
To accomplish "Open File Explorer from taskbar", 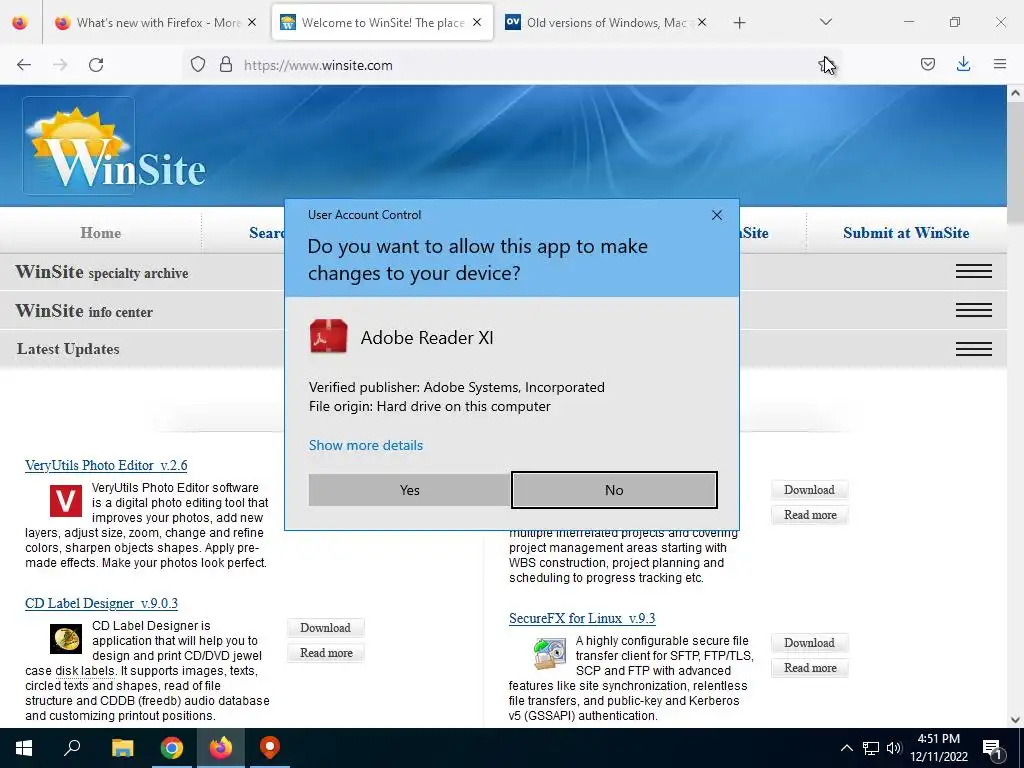I will coord(122,748).
